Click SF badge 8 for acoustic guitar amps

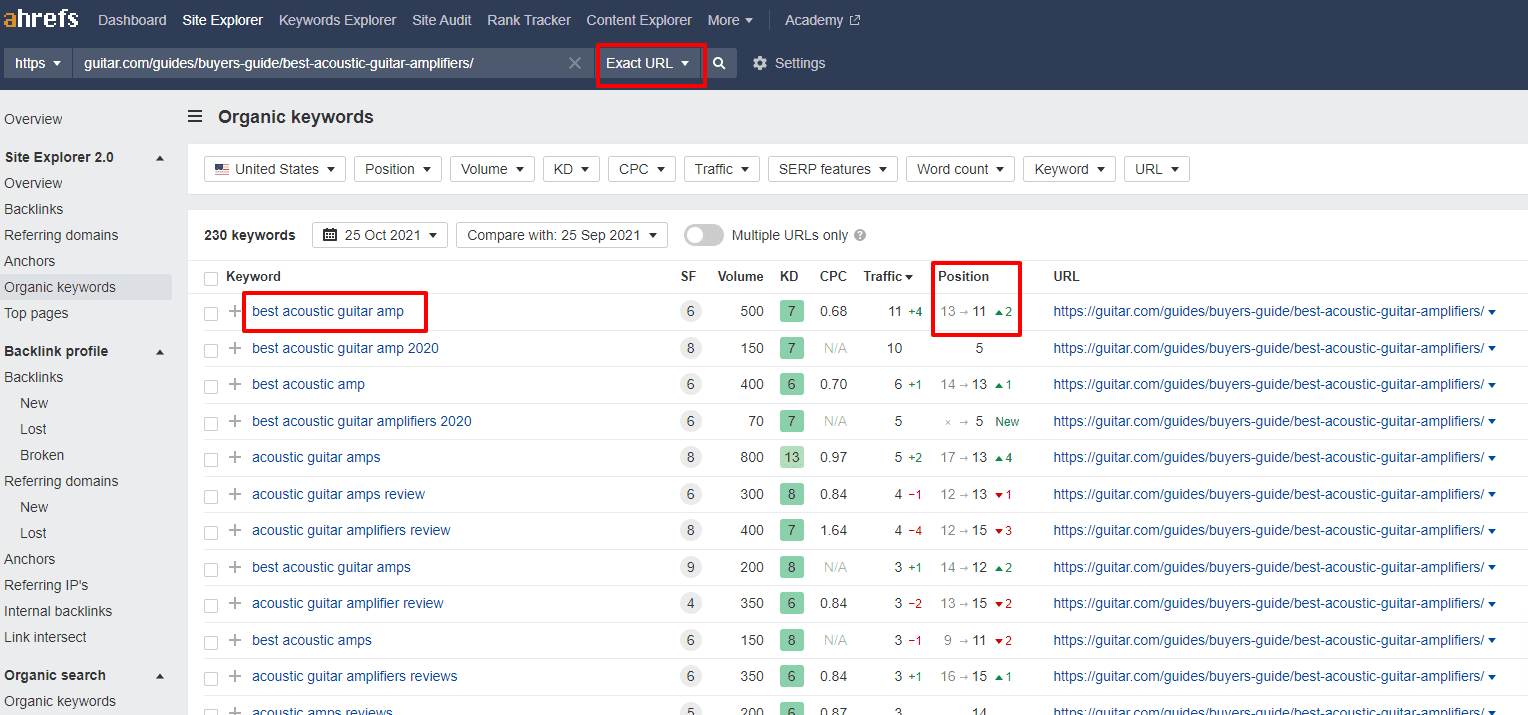point(690,458)
